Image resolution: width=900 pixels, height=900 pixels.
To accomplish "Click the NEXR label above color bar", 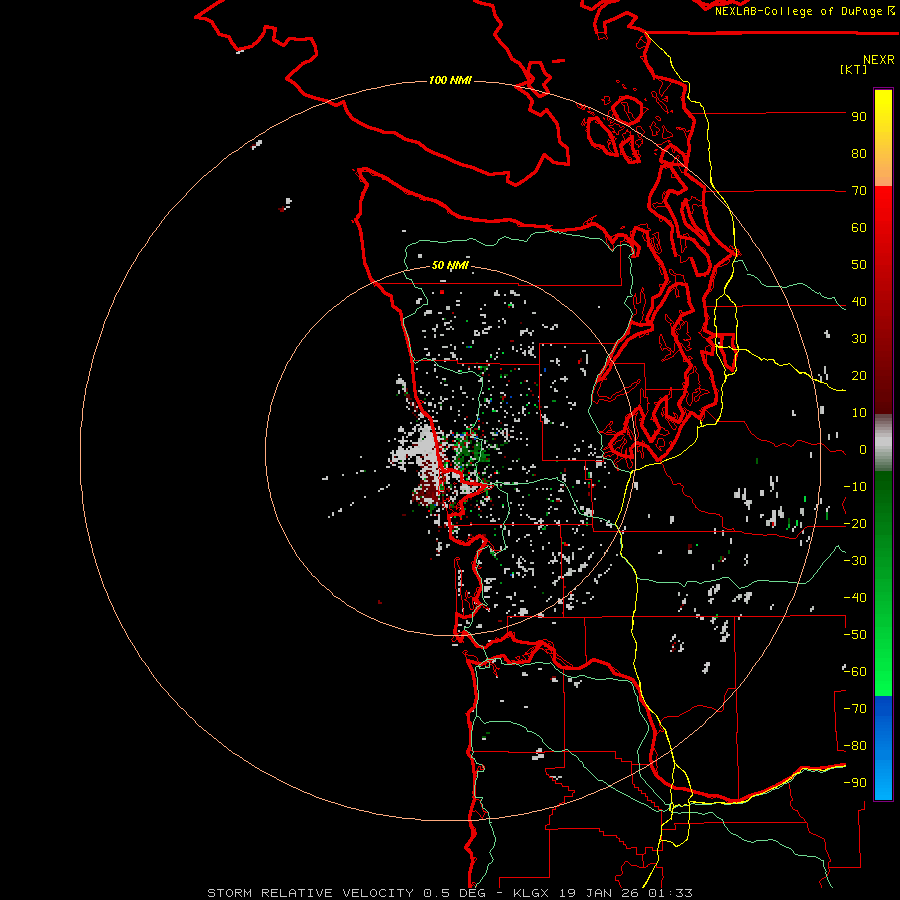I will coord(879,60).
